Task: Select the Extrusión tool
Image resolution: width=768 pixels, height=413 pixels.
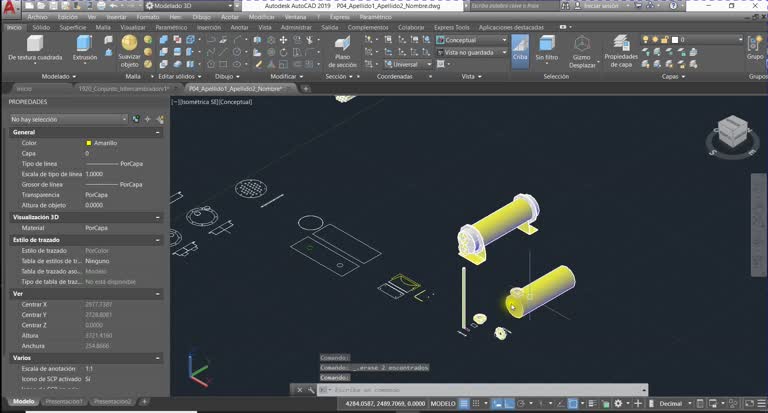Action: [x=85, y=49]
